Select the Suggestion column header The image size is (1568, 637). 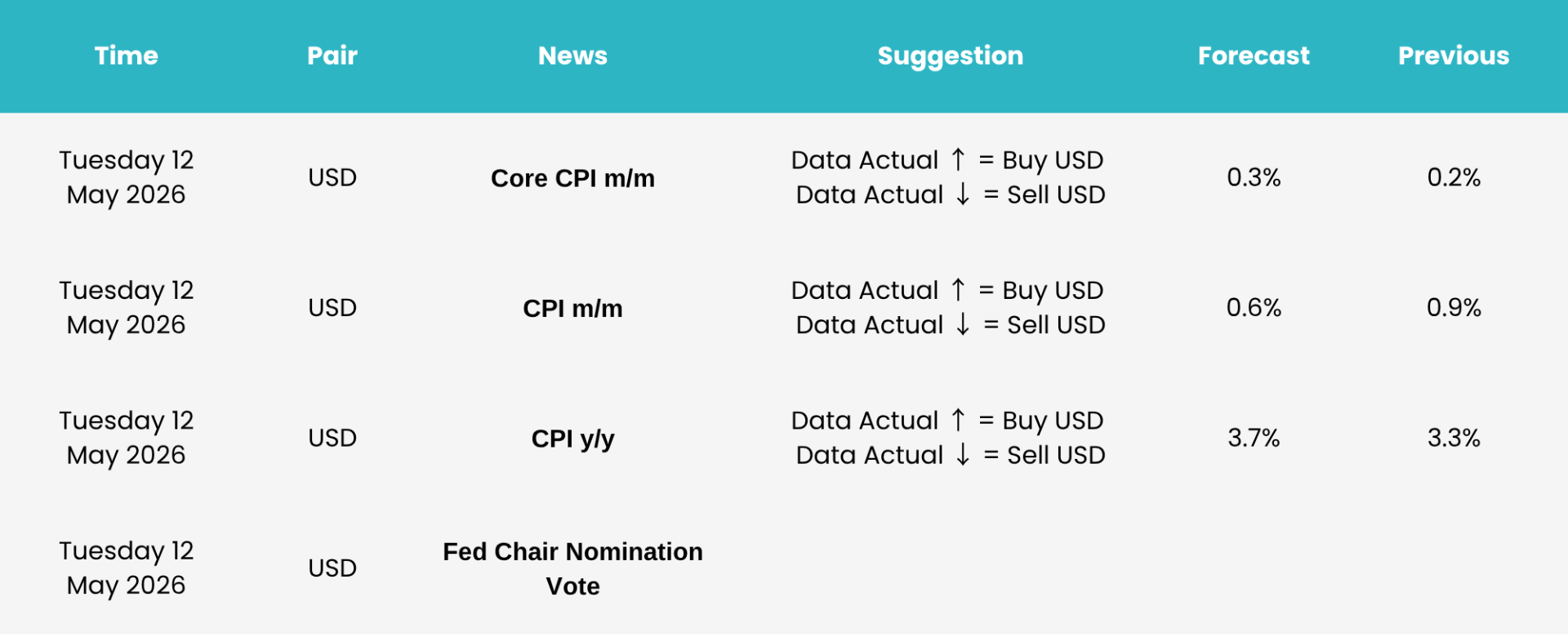pos(950,56)
